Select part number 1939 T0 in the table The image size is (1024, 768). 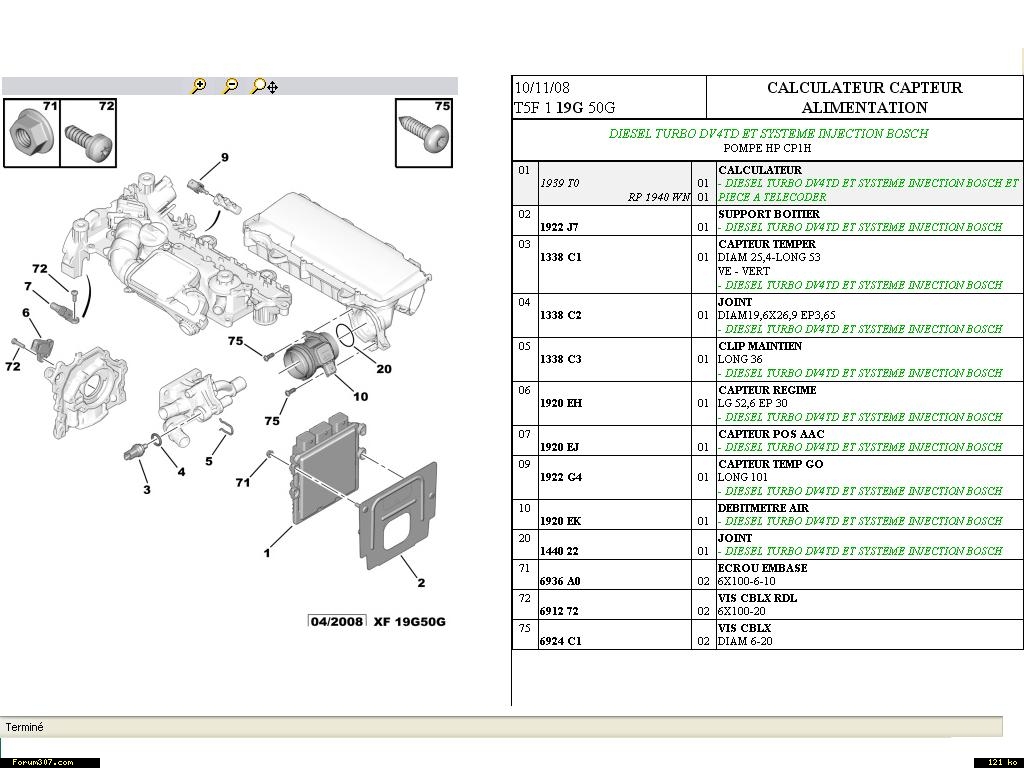559,184
